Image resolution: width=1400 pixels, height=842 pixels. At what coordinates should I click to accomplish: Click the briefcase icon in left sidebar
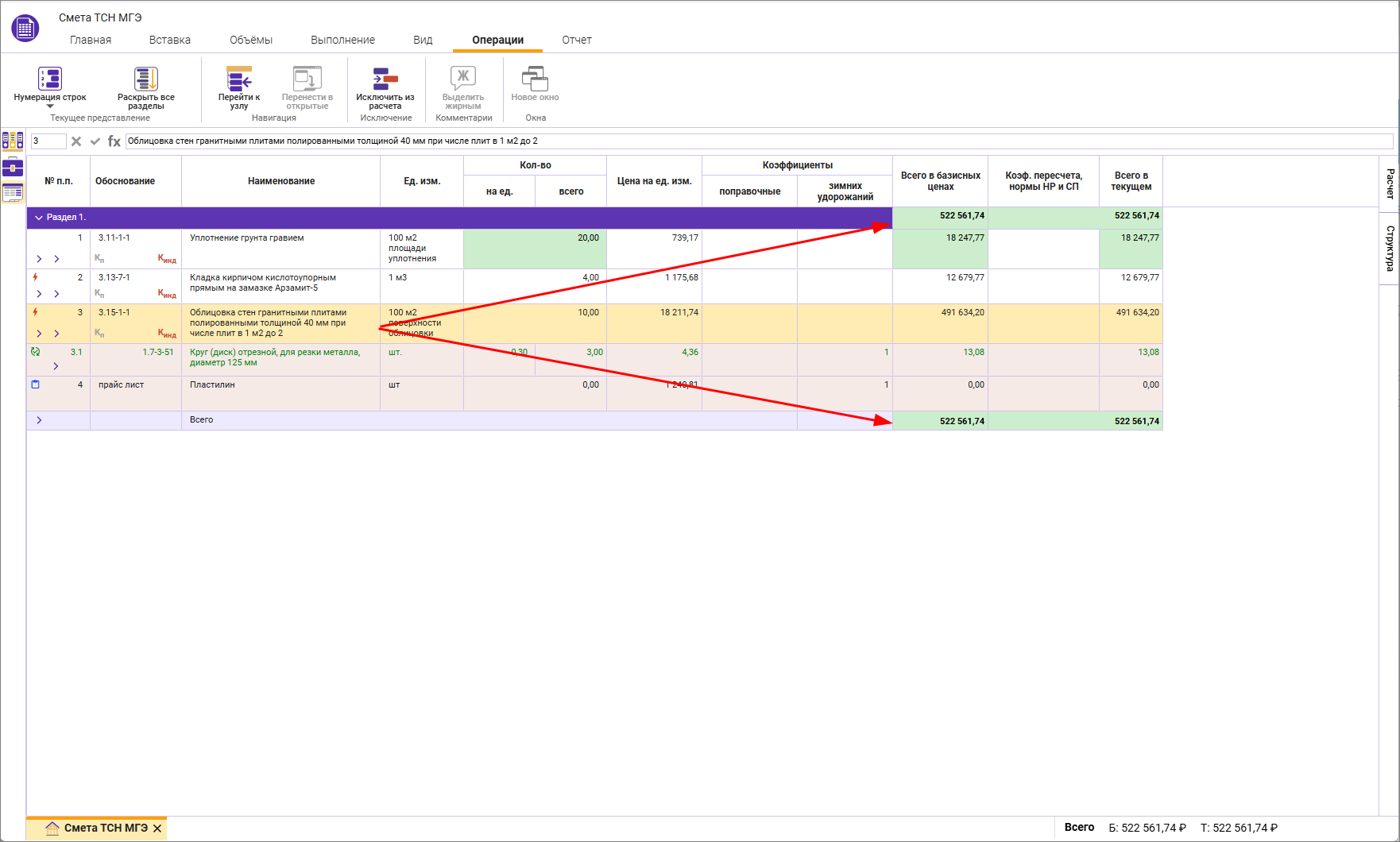pyautogui.click(x=13, y=167)
